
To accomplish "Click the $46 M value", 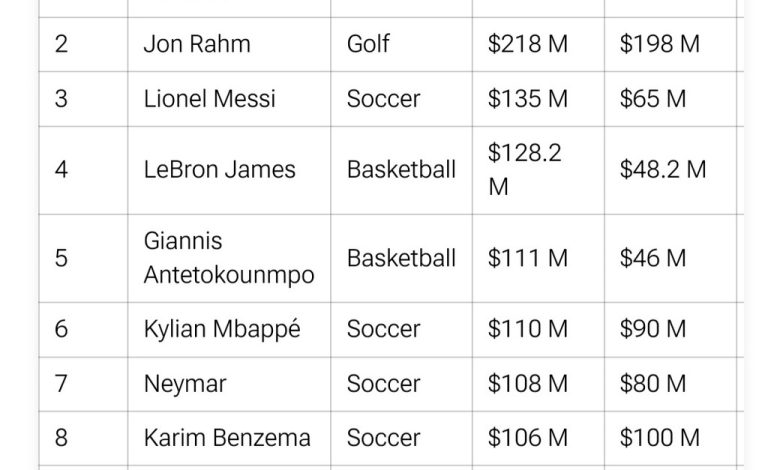I will click(x=653, y=258).
